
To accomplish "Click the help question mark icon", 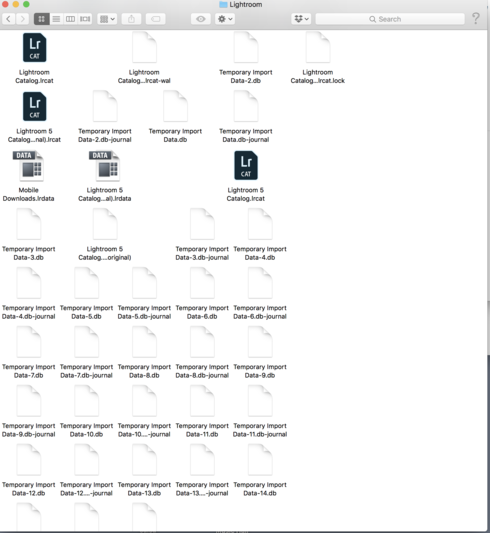I will [x=476, y=18].
